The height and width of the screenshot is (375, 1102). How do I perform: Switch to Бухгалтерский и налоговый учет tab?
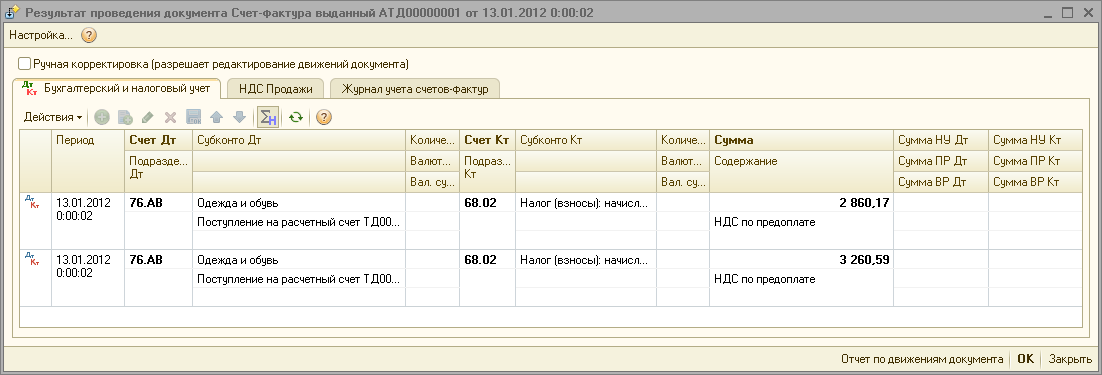pyautogui.click(x=117, y=89)
